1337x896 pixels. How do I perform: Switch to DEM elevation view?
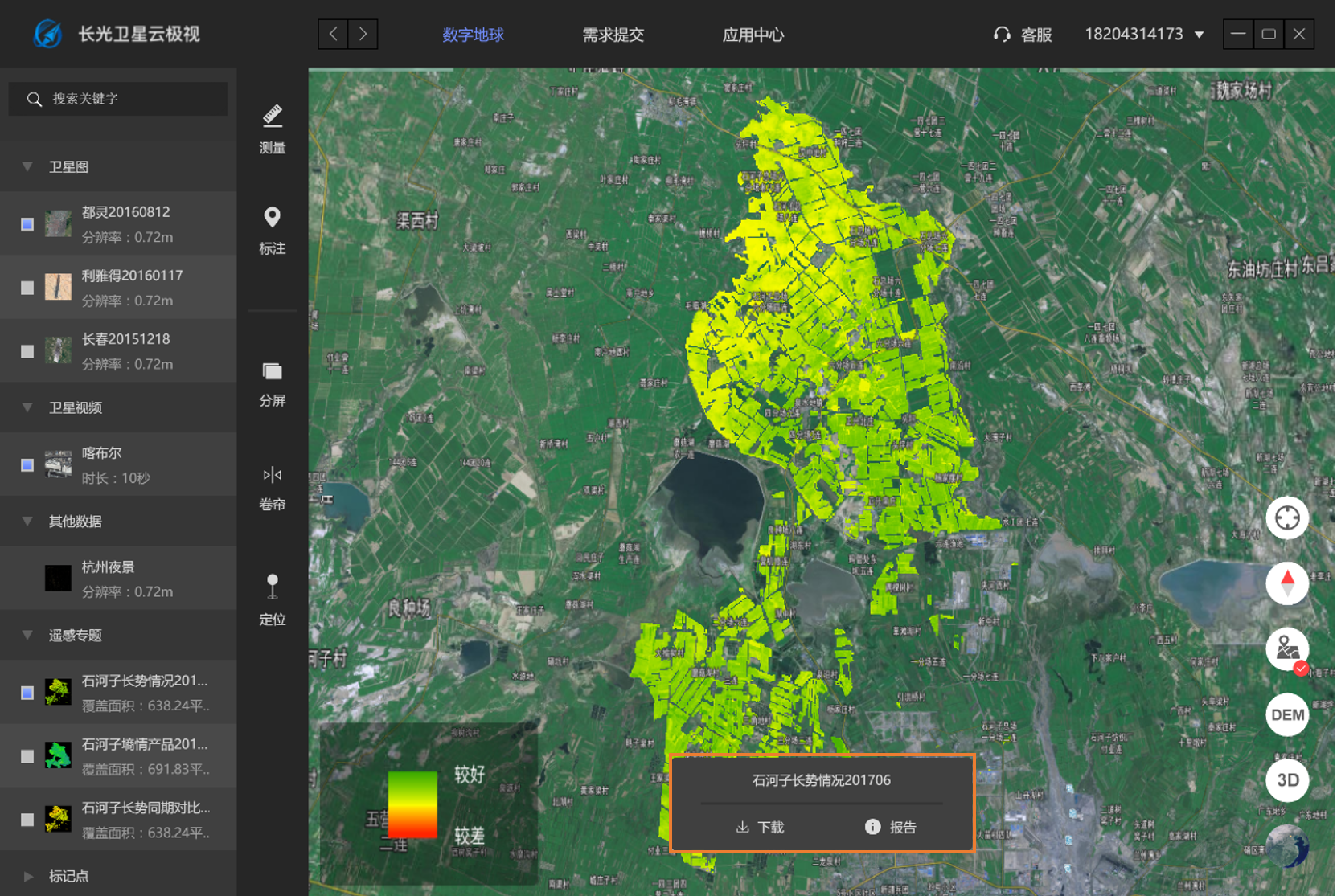coord(1286,714)
